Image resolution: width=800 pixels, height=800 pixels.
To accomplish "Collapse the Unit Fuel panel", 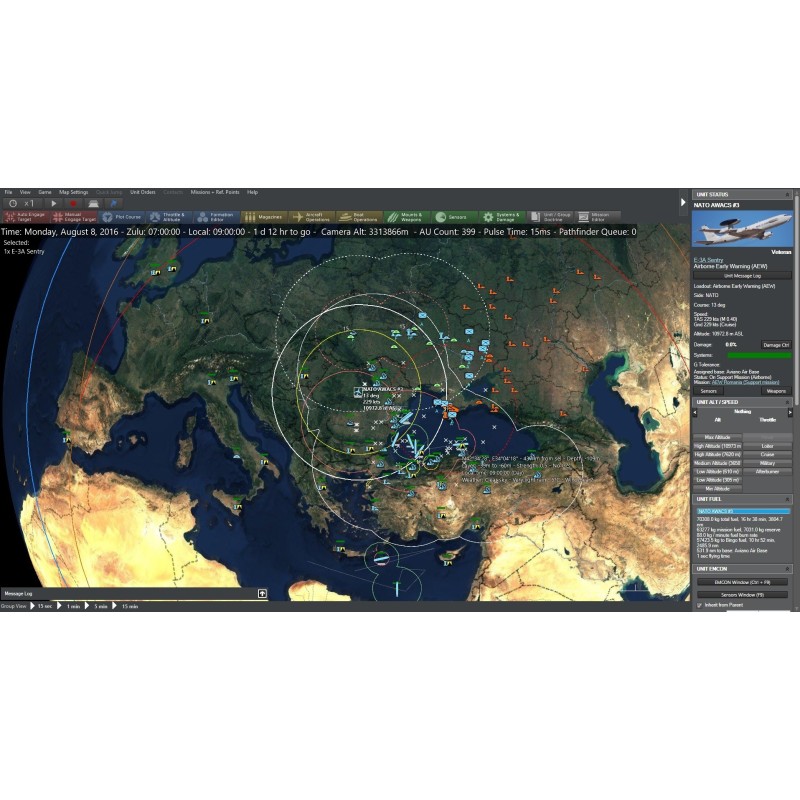I will (789, 499).
